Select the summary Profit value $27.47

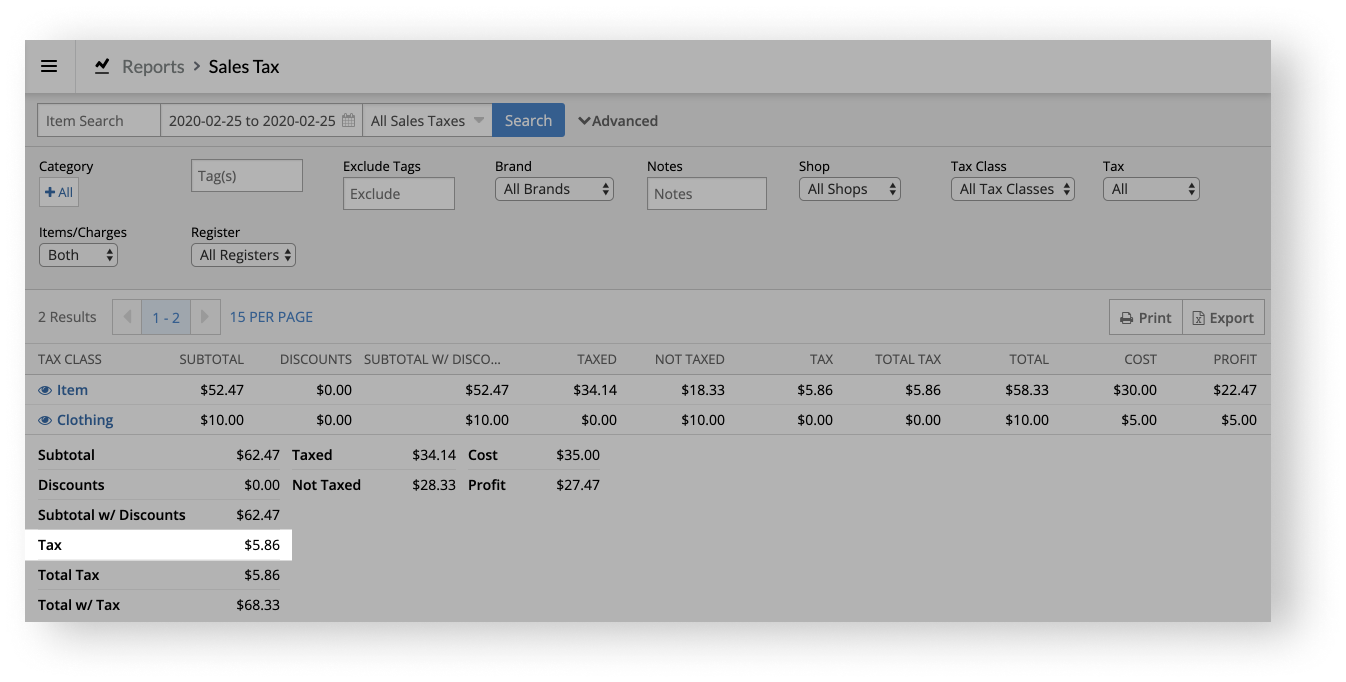click(578, 485)
